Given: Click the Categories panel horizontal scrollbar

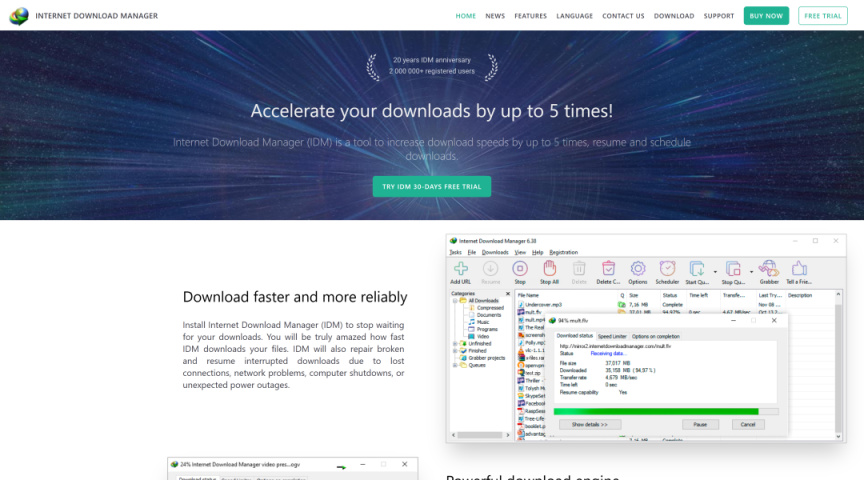Looking at the screenshot, I should (480, 435).
